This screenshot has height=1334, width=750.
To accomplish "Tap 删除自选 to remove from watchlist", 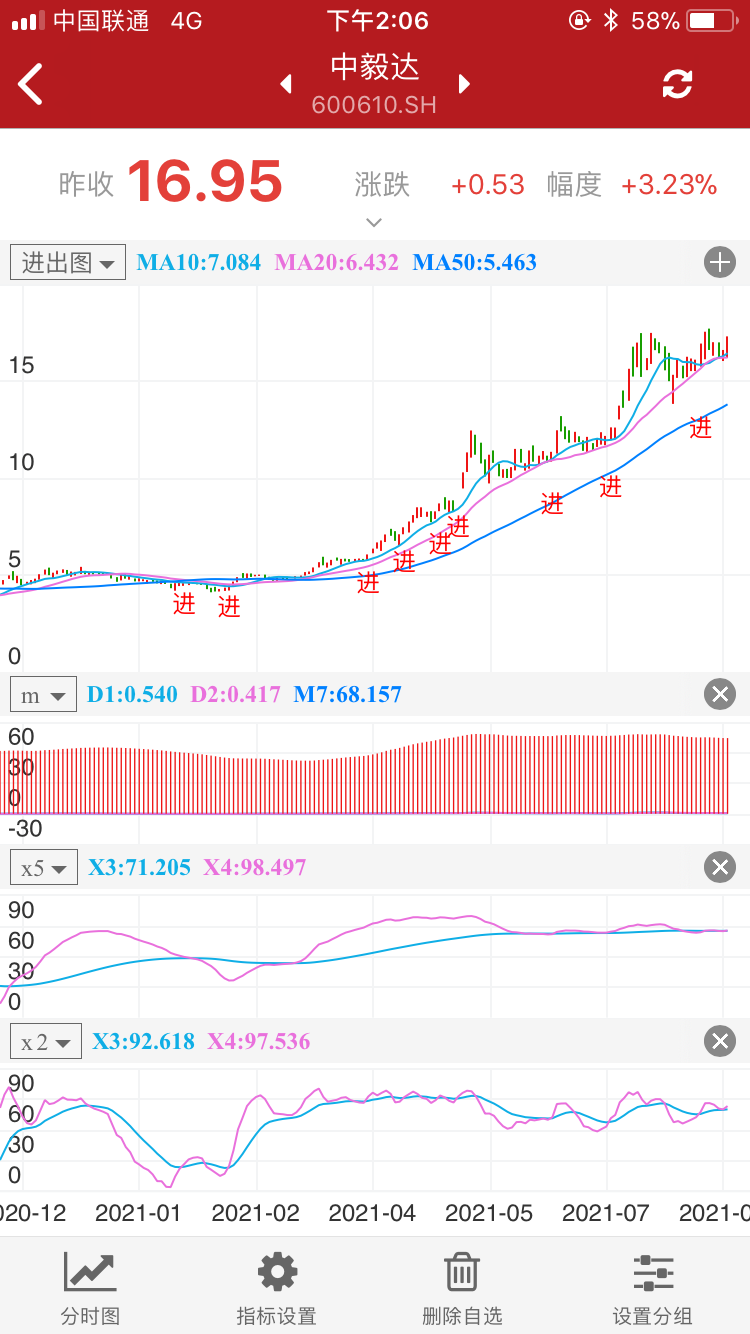I will (462, 1288).
